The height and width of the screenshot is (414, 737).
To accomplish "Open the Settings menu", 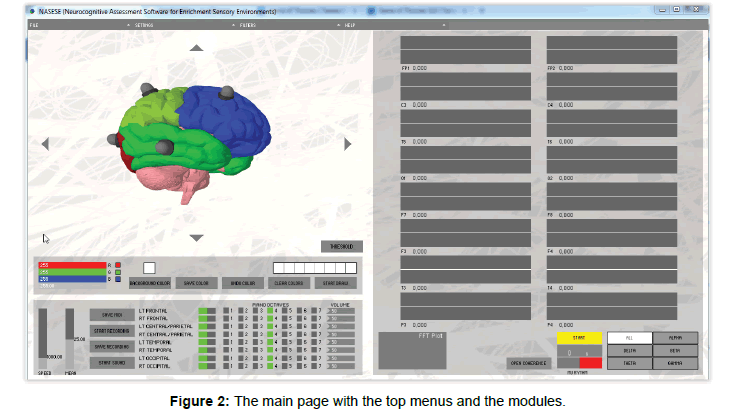I will 144,23.
